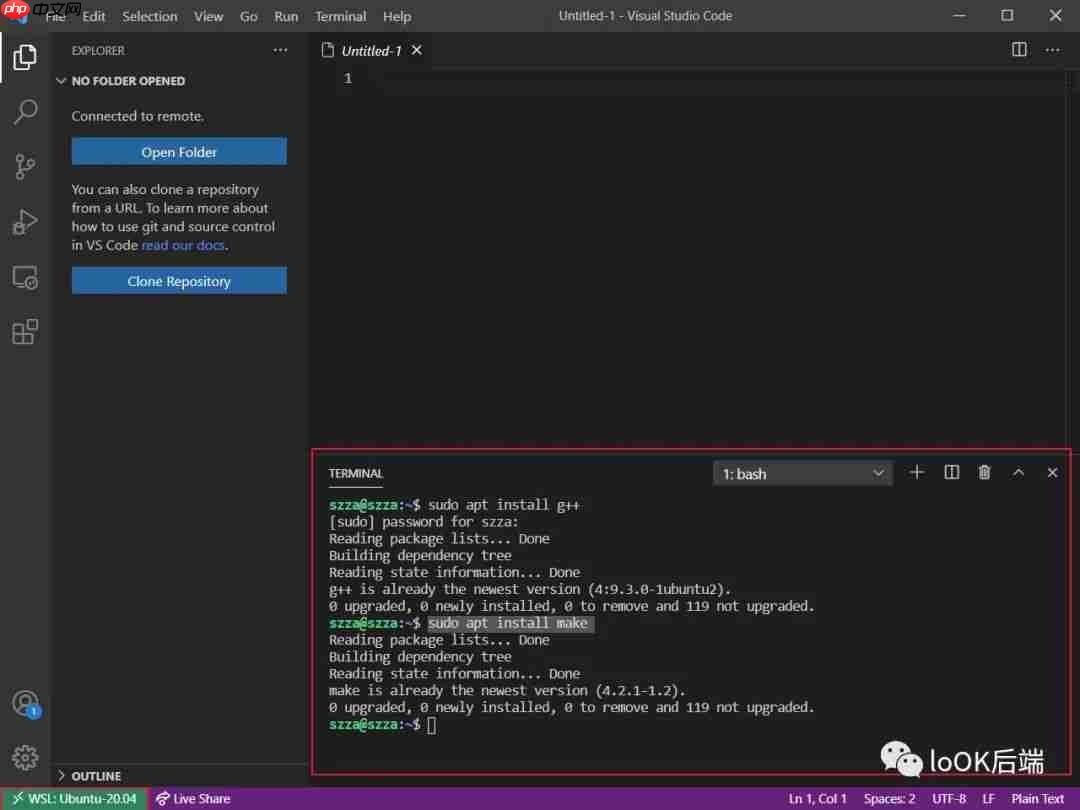
Task: Kill the terminal with the trash icon
Action: pyautogui.click(x=984, y=472)
